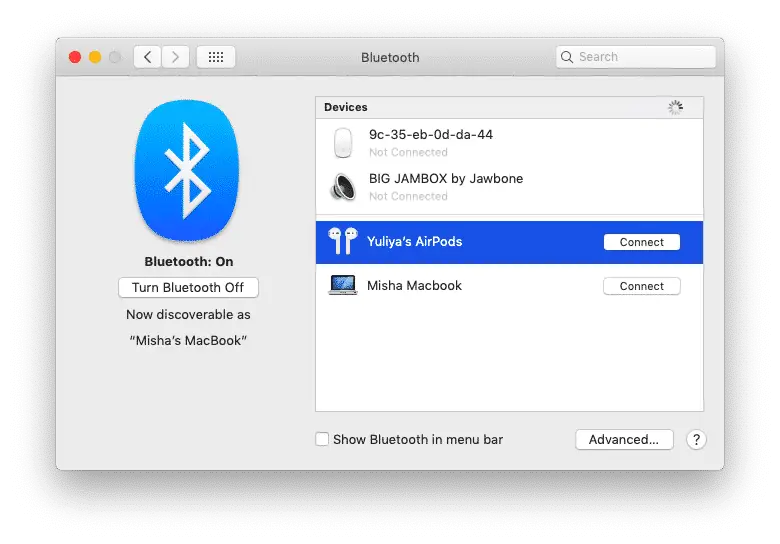Select Yuliya's AirPods row

tap(509, 242)
